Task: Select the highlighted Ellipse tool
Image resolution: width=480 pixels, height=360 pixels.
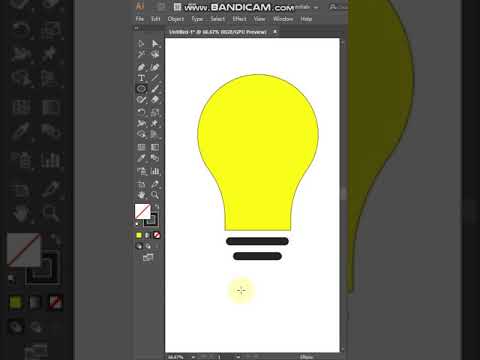Action: tap(141, 89)
